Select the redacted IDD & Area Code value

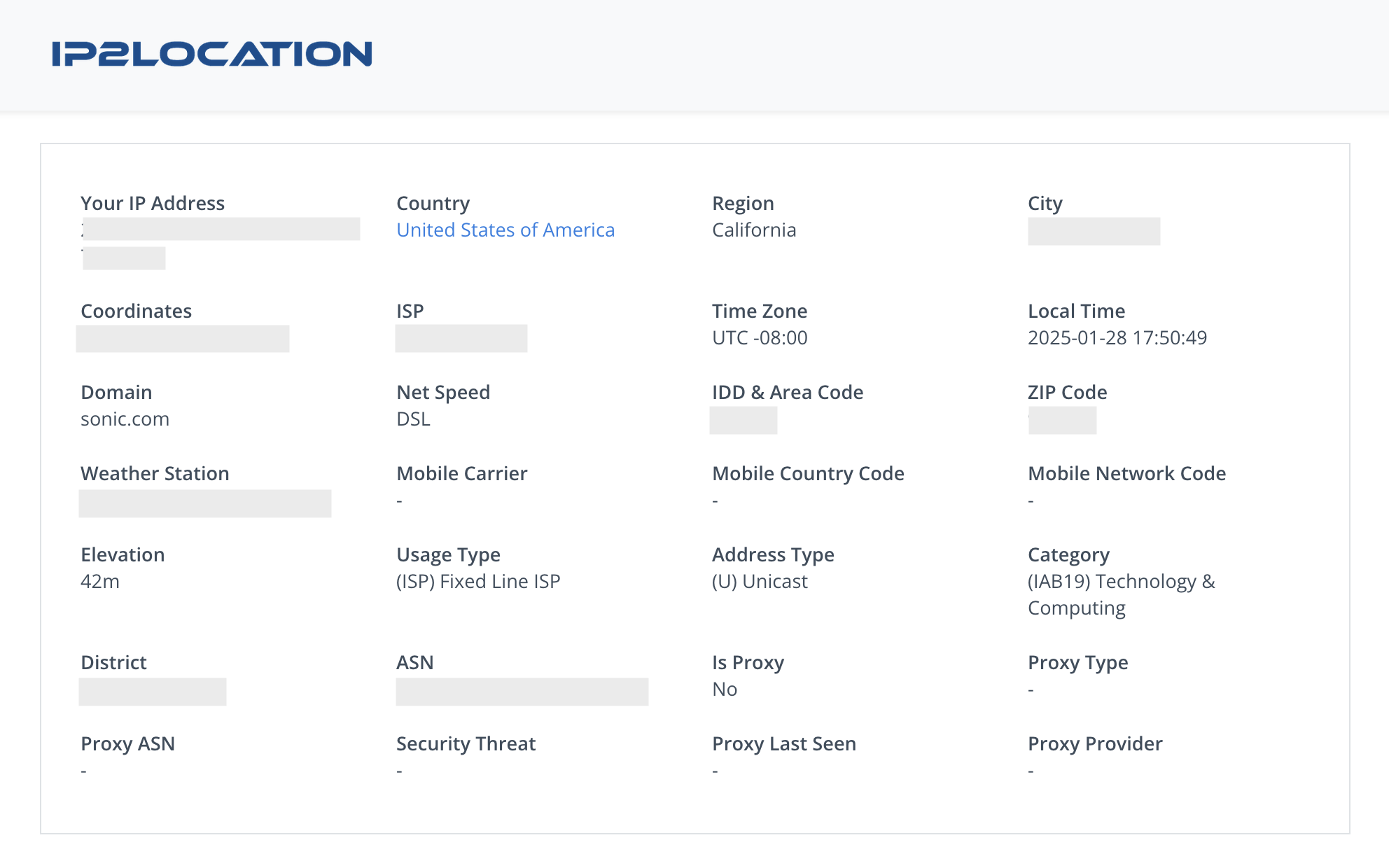[x=744, y=421]
